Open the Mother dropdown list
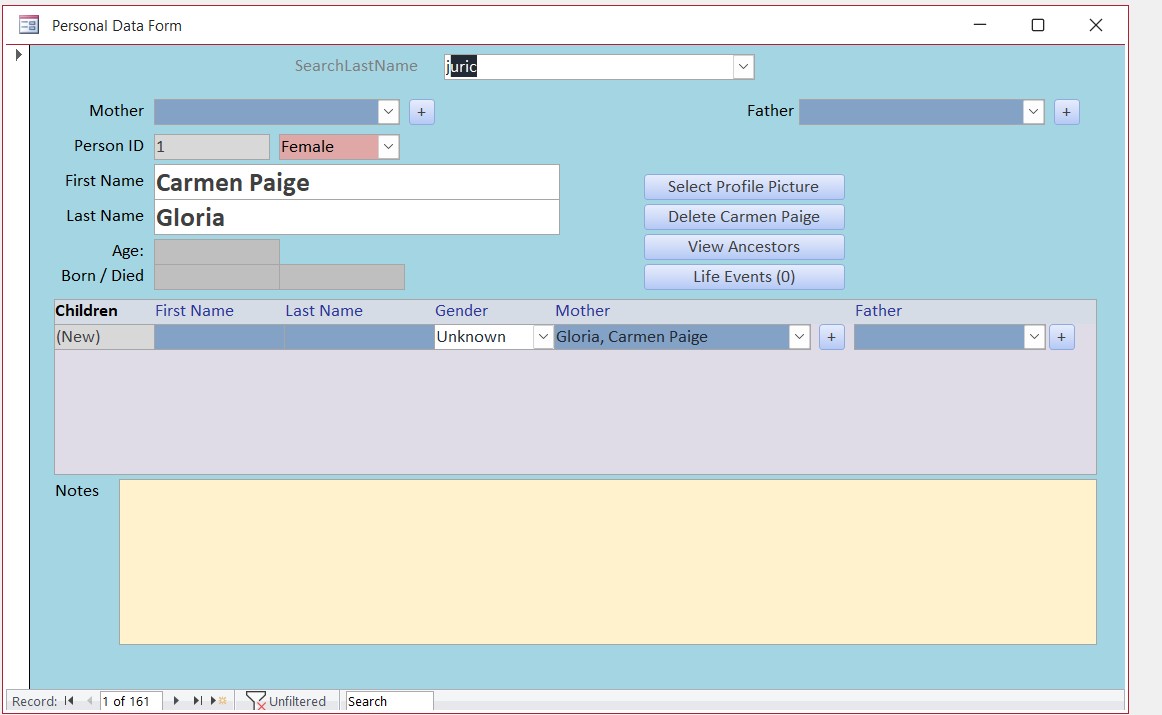The height and width of the screenshot is (715, 1162). (x=388, y=112)
